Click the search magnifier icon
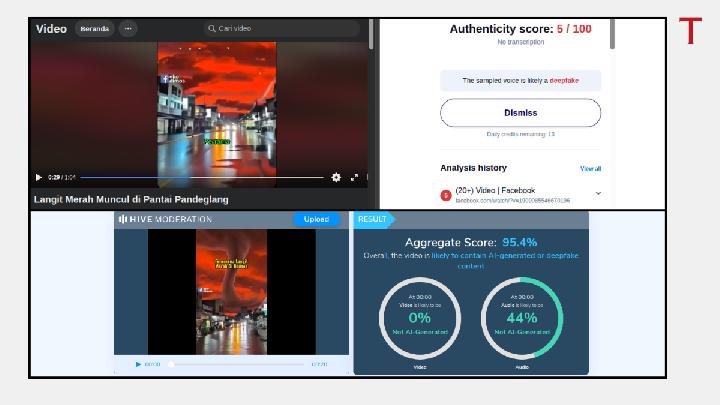This screenshot has width=720, height=405. (x=212, y=29)
